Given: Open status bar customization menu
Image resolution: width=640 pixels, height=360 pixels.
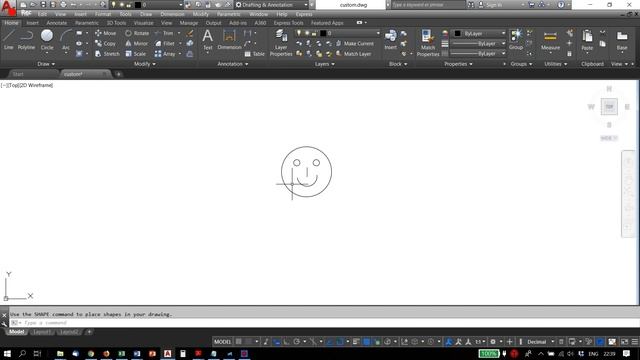Looking at the screenshot, I should (x=635, y=342).
